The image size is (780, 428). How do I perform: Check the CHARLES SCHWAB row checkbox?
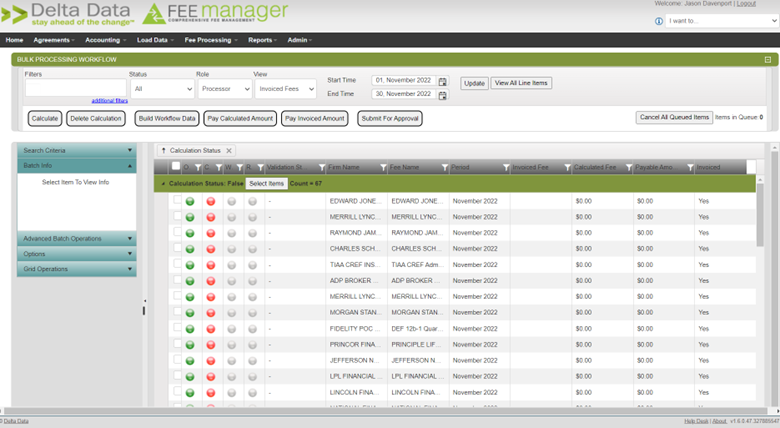(x=177, y=247)
